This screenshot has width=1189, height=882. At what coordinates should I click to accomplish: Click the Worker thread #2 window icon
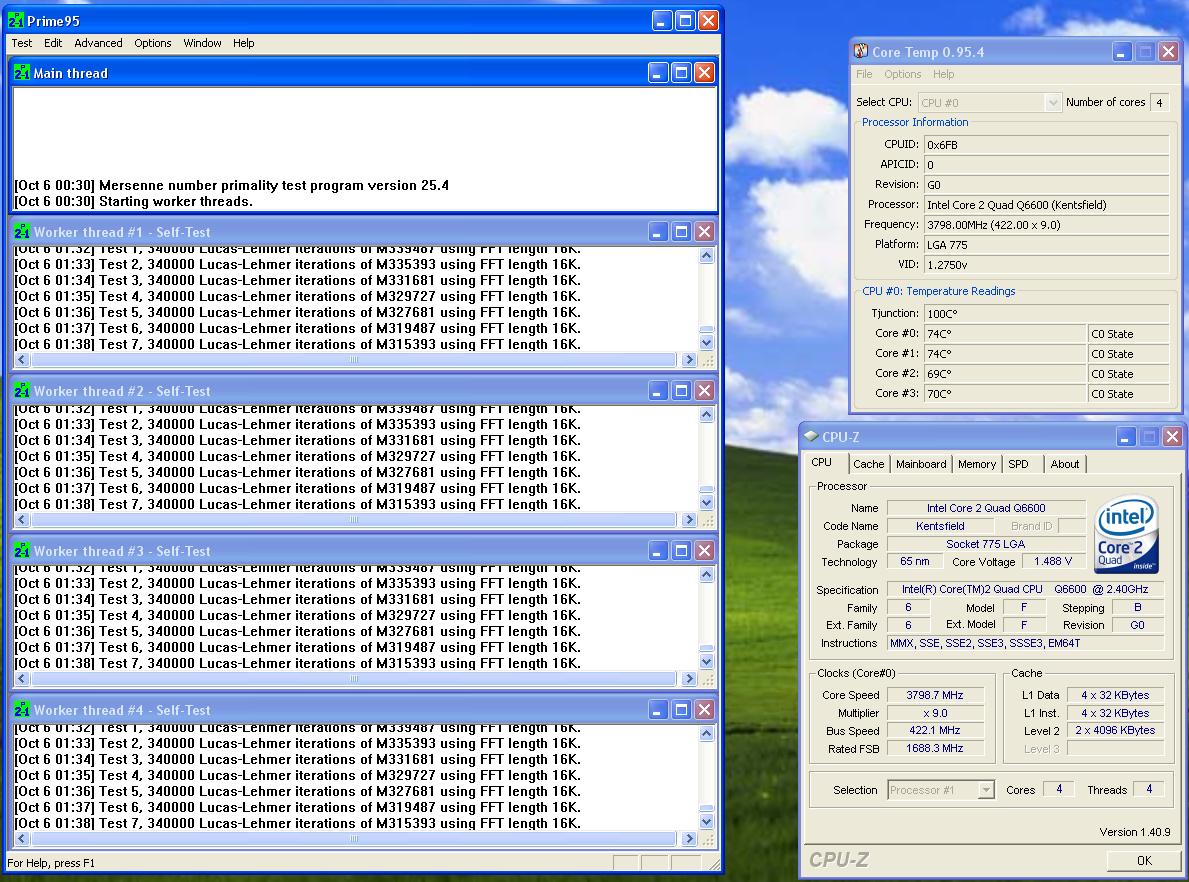pyautogui.click(x=22, y=391)
